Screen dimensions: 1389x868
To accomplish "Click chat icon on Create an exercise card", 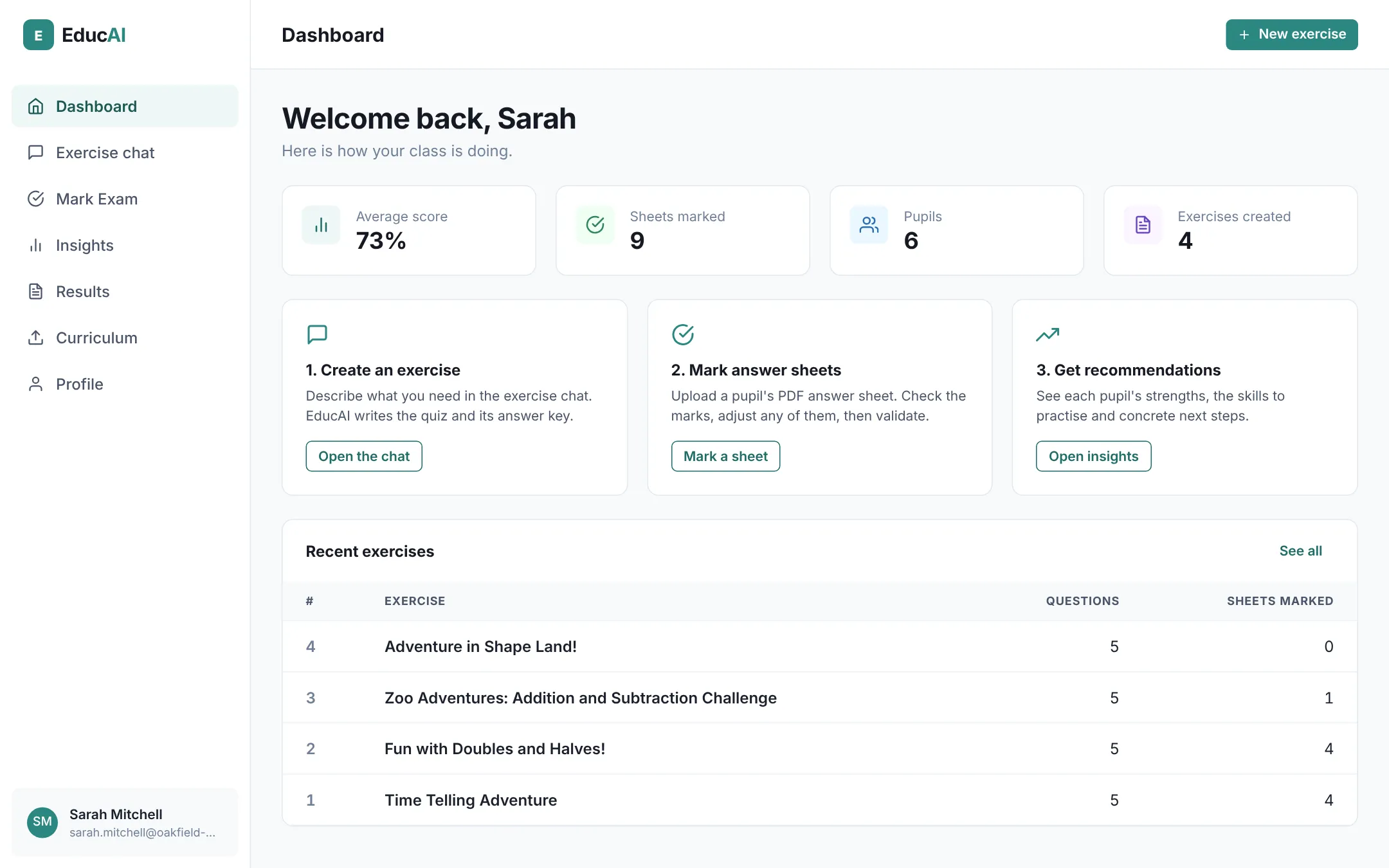I will coord(317,334).
